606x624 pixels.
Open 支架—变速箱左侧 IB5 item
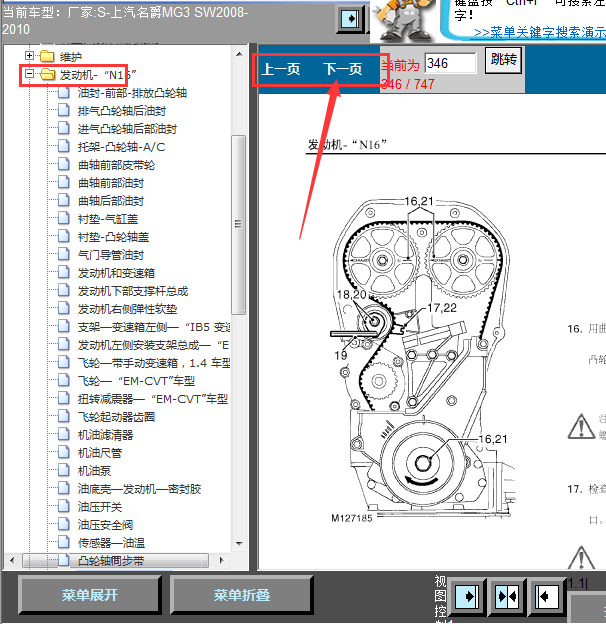click(x=154, y=327)
